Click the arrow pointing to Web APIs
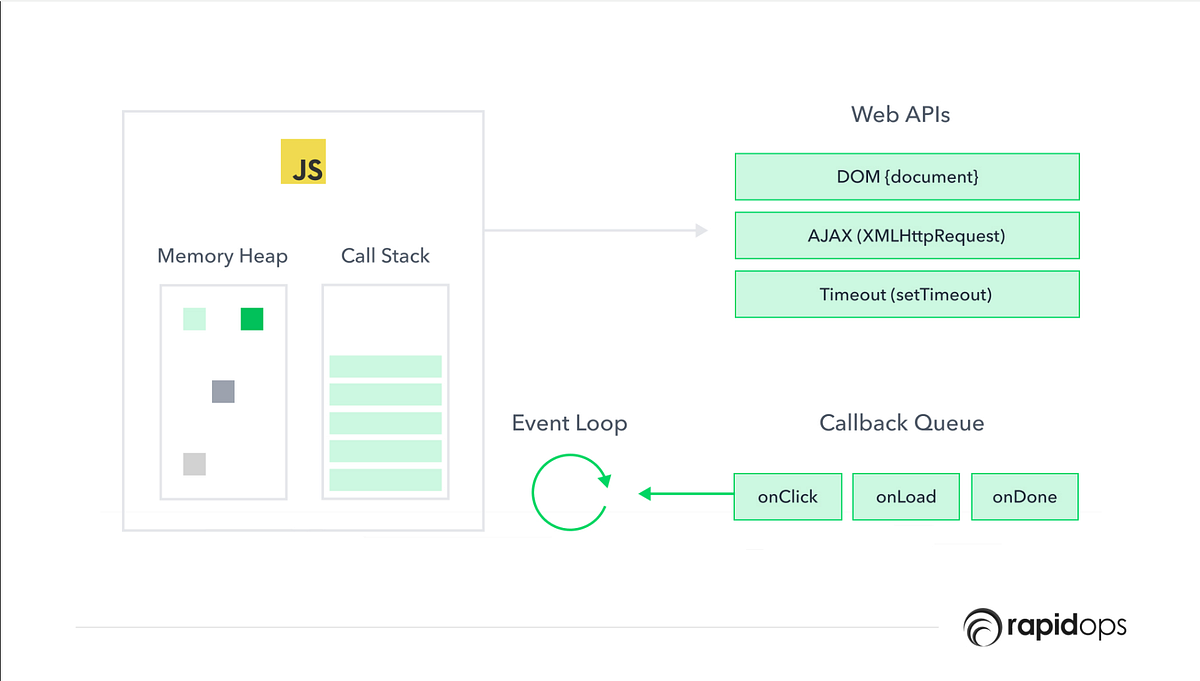 pyautogui.click(x=595, y=229)
